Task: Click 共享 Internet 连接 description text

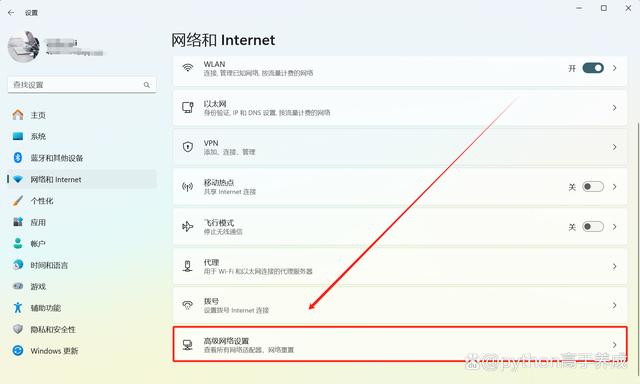Action: (230, 192)
